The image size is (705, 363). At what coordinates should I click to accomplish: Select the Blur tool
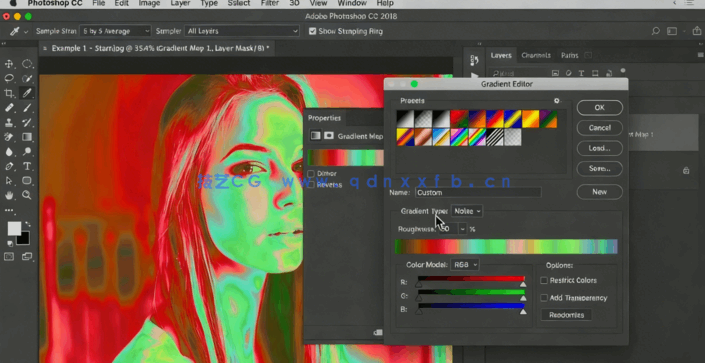pyautogui.click(x=9, y=152)
